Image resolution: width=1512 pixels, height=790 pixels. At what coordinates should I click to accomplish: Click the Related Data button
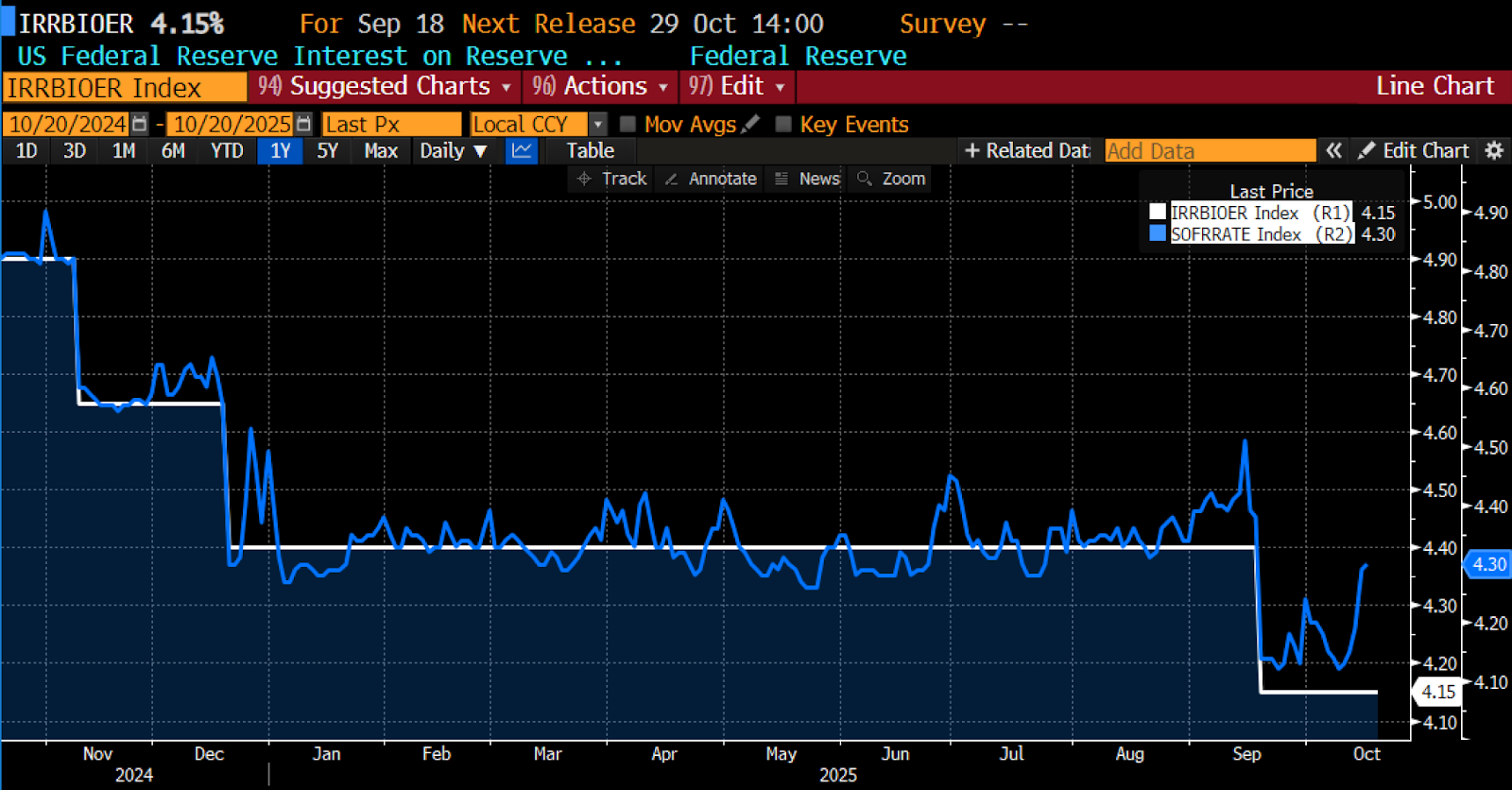[1027, 151]
